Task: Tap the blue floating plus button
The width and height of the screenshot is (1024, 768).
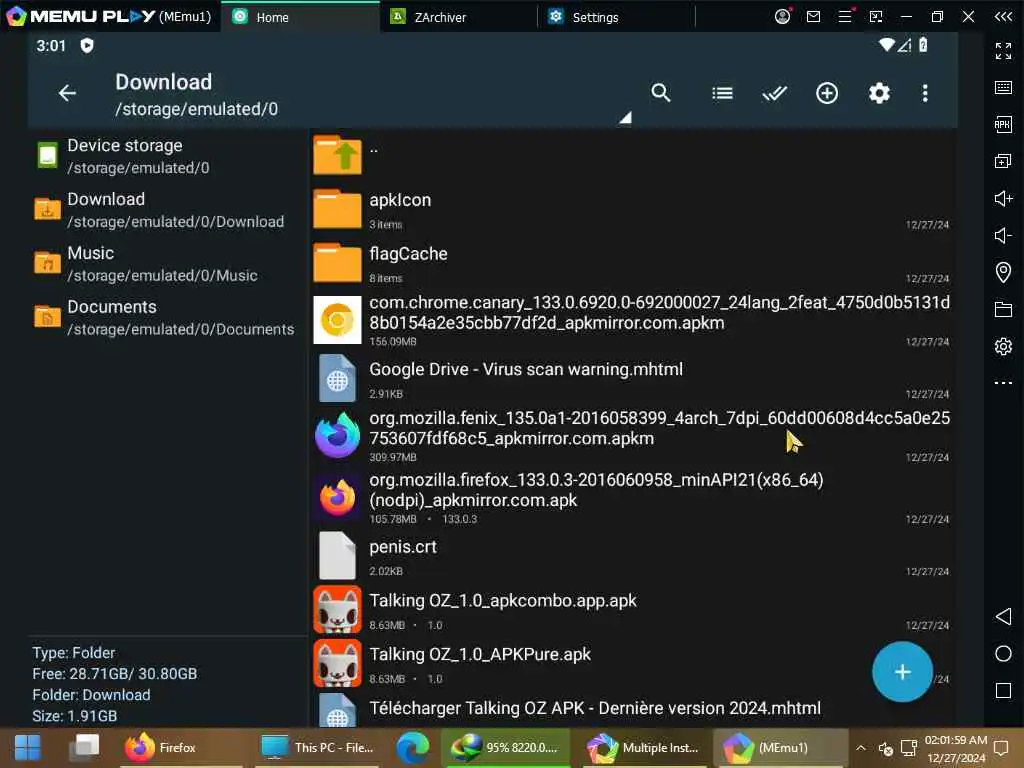Action: [903, 671]
